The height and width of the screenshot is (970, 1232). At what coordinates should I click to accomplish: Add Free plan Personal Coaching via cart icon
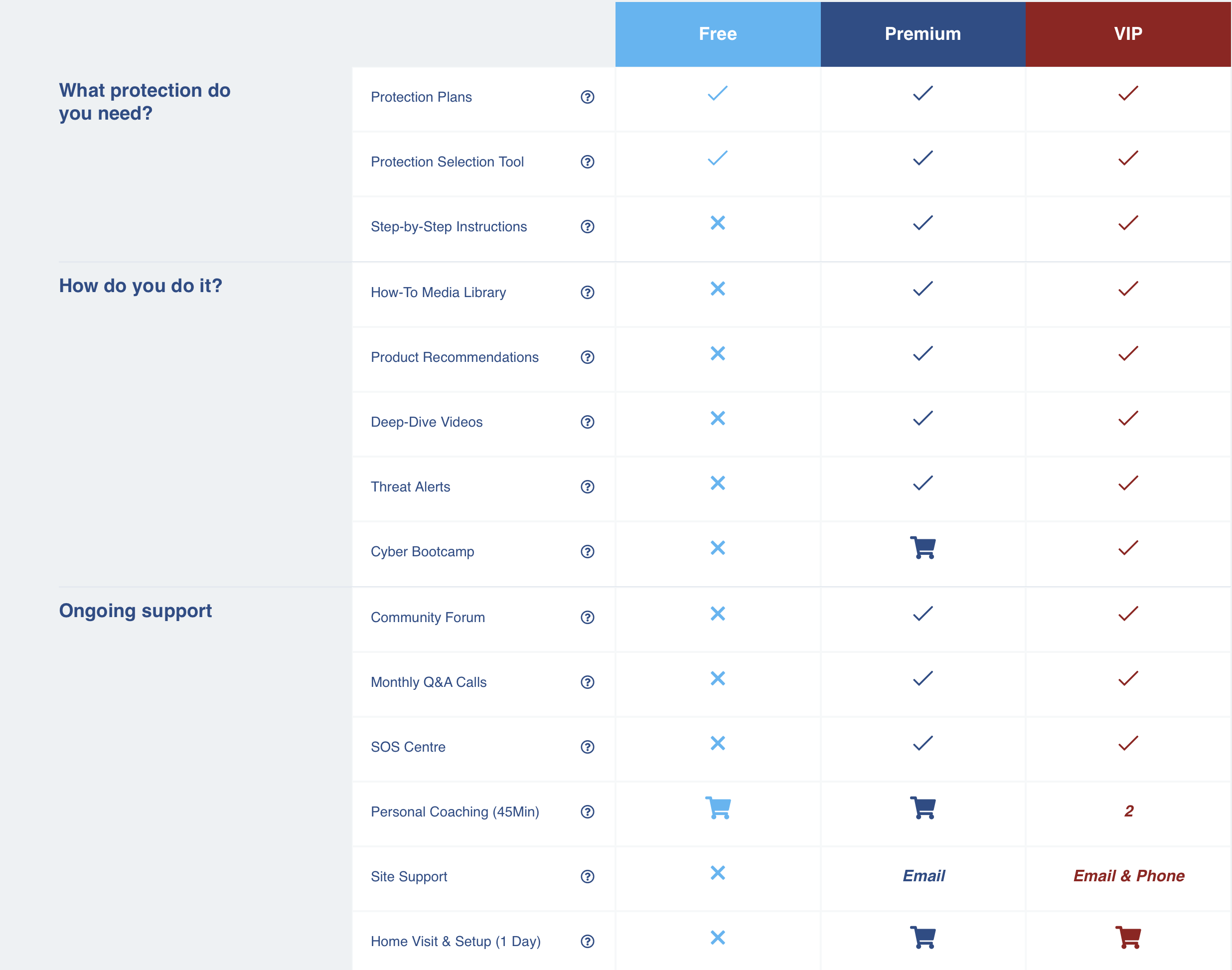point(718,808)
